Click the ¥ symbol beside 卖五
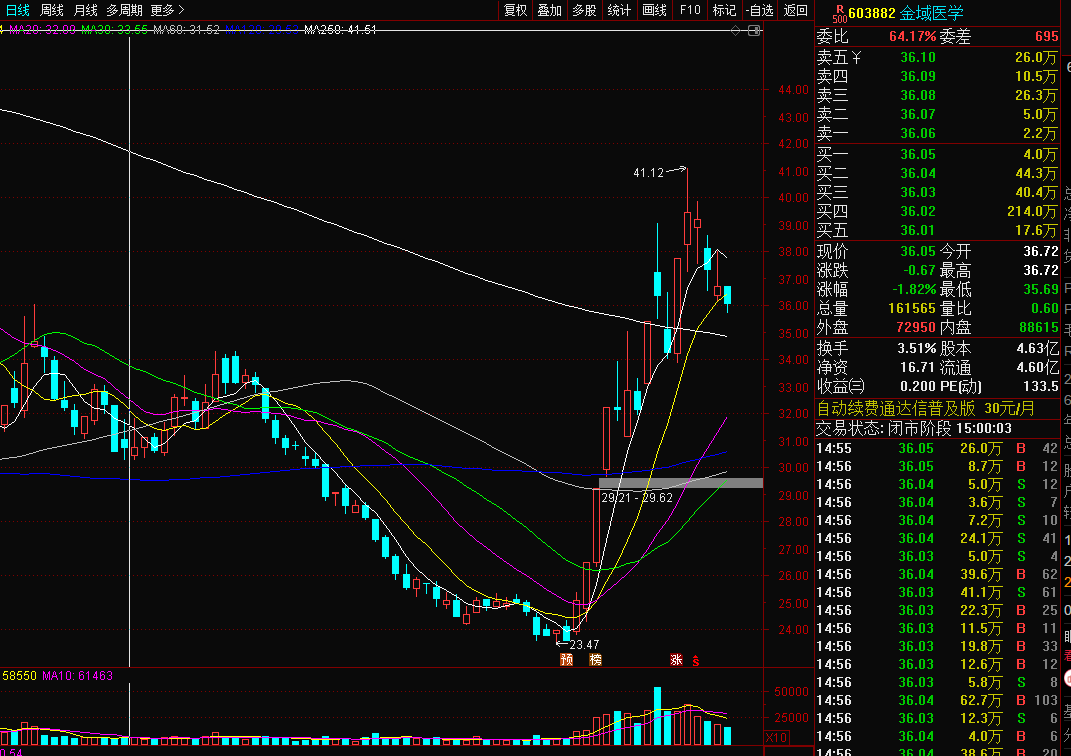Viewport: 1071px width, 756px height. tap(857, 58)
